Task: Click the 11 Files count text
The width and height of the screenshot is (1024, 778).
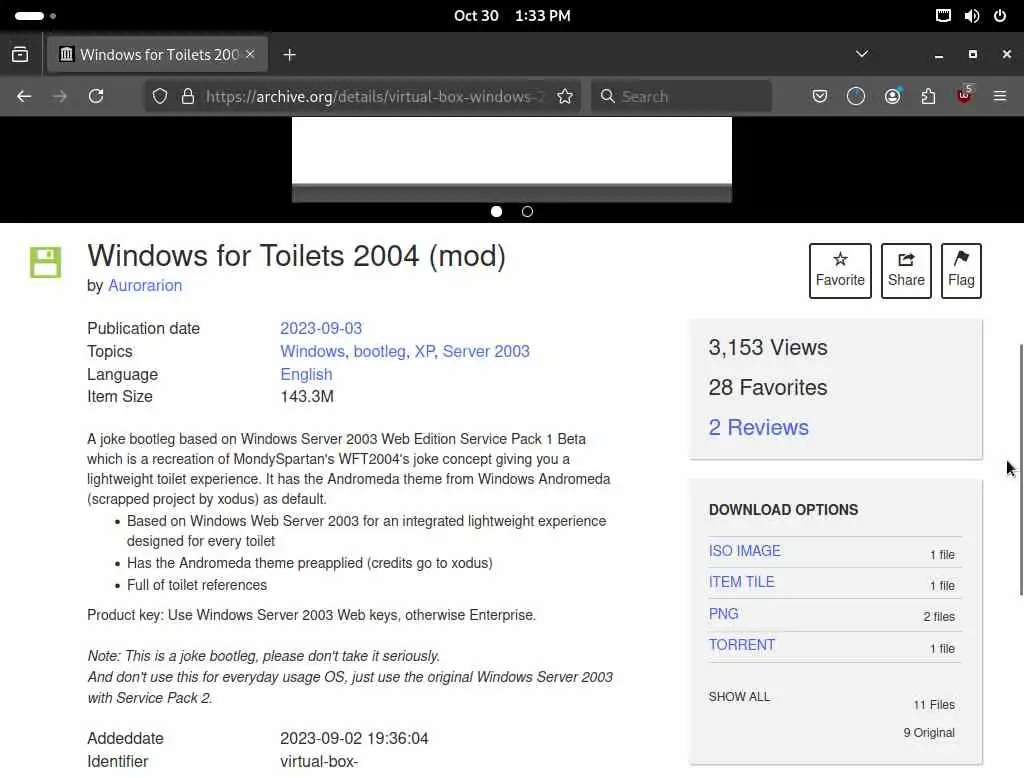Action: click(934, 705)
